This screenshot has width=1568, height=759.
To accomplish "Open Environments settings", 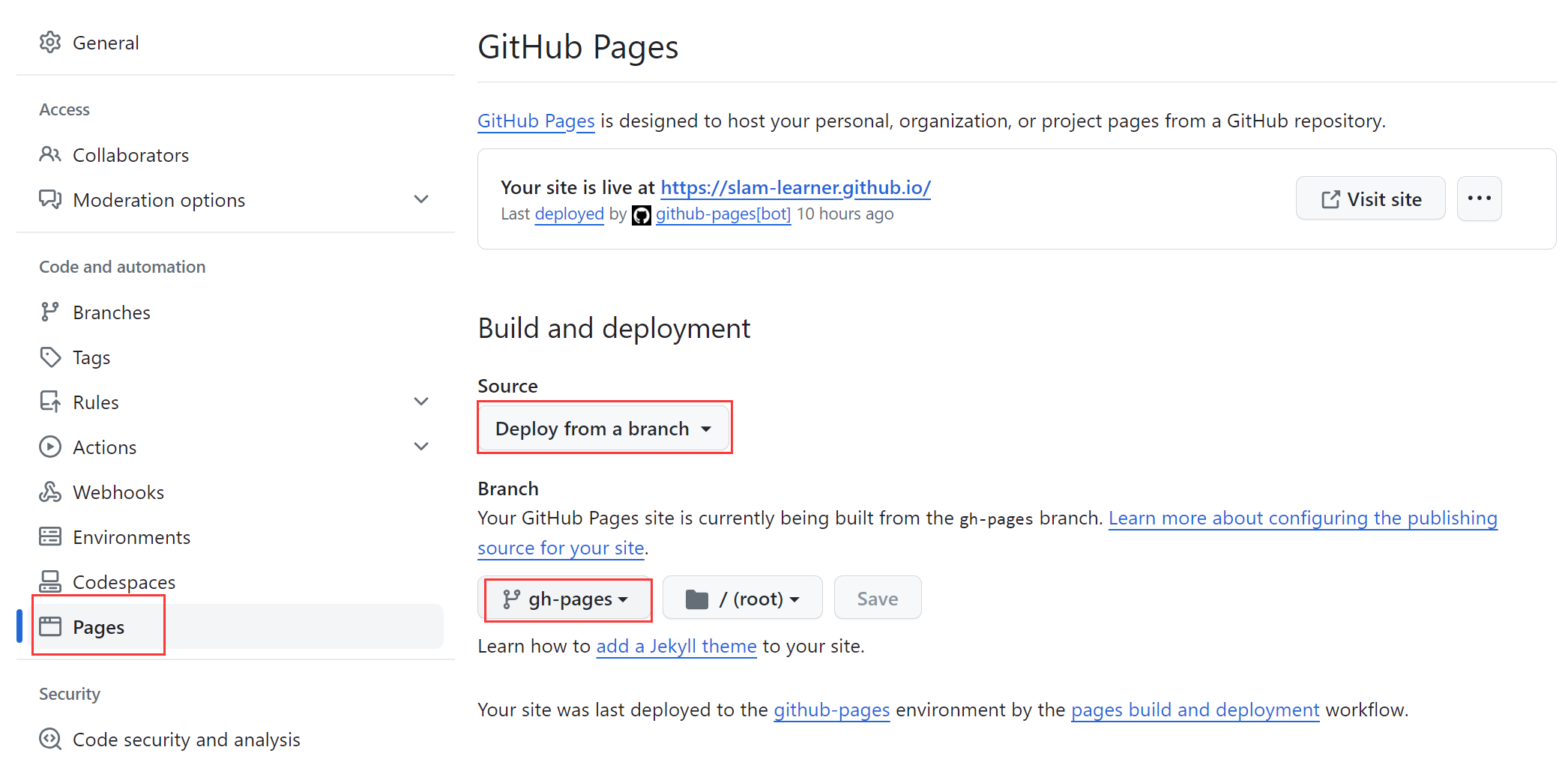I will point(131,537).
